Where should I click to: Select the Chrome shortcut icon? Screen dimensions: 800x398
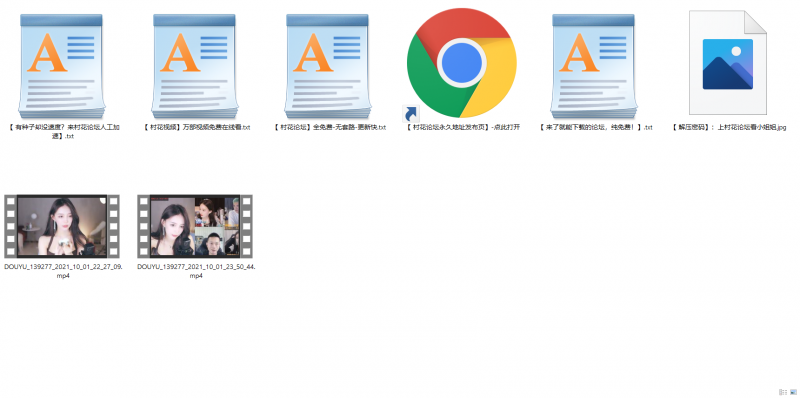[461, 63]
